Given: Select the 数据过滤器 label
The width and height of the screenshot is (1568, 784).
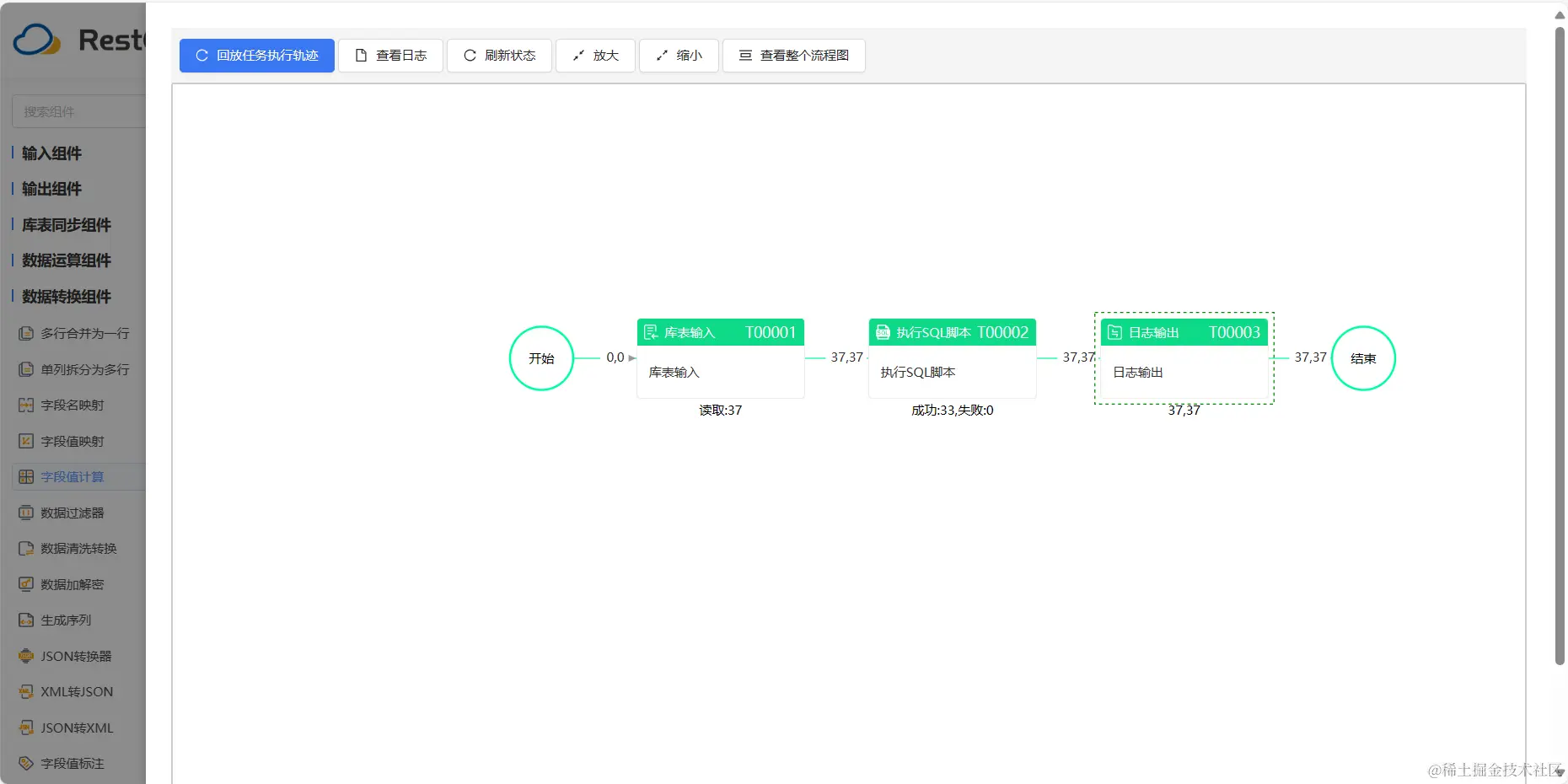Looking at the screenshot, I should [x=72, y=513].
